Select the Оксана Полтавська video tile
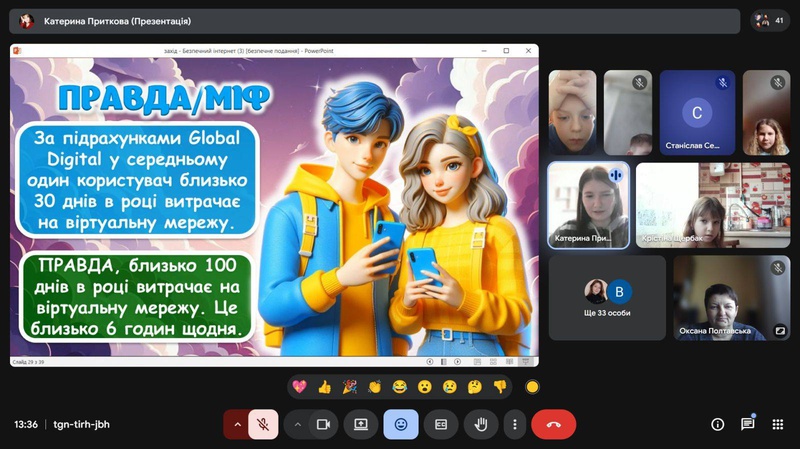This screenshot has height=449, width=800. [x=731, y=298]
